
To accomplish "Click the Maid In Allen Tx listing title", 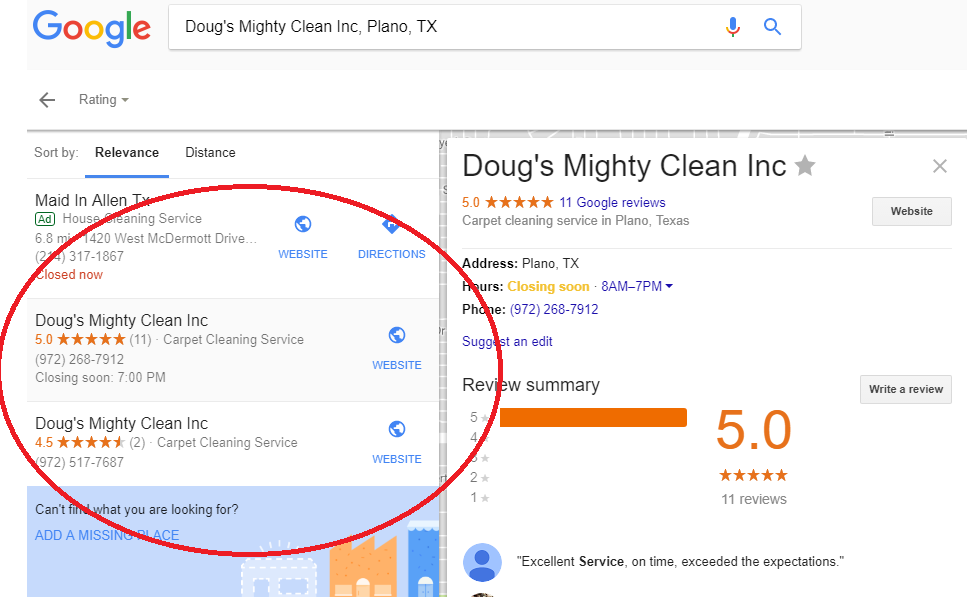I will (93, 200).
